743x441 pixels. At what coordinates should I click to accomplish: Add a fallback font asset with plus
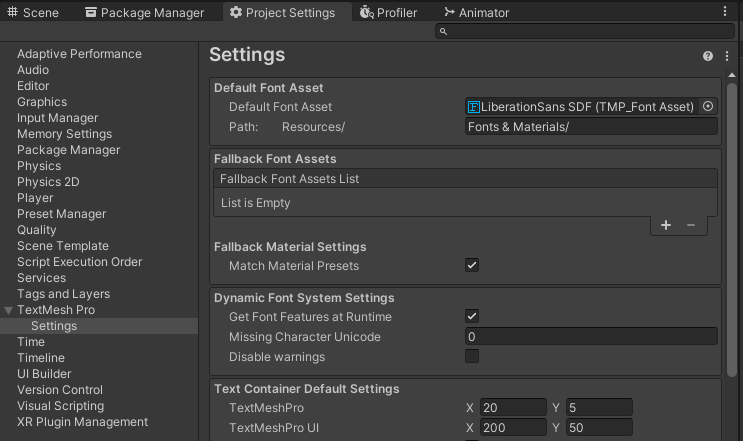pyautogui.click(x=666, y=226)
